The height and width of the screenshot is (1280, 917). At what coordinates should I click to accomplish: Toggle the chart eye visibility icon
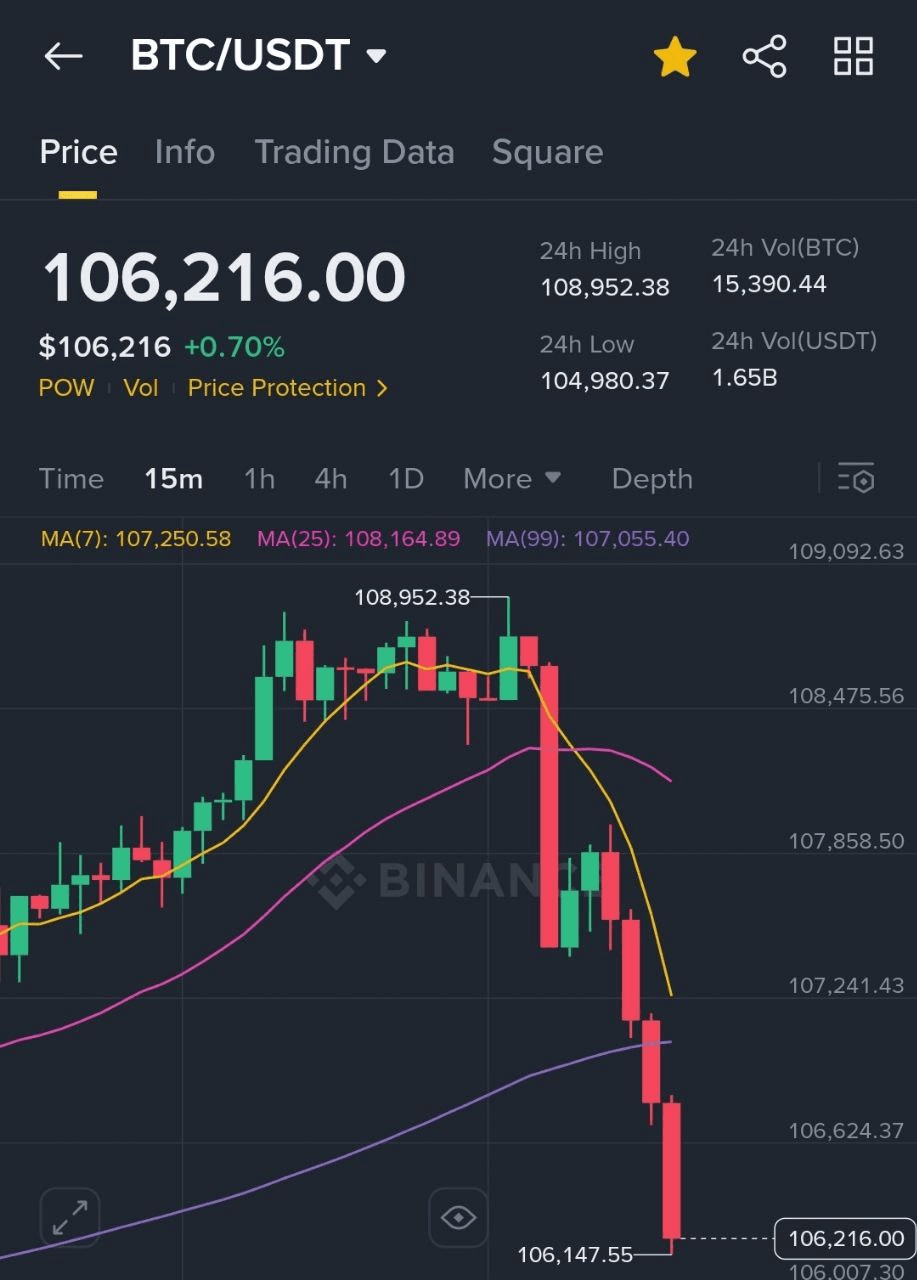(x=458, y=1218)
